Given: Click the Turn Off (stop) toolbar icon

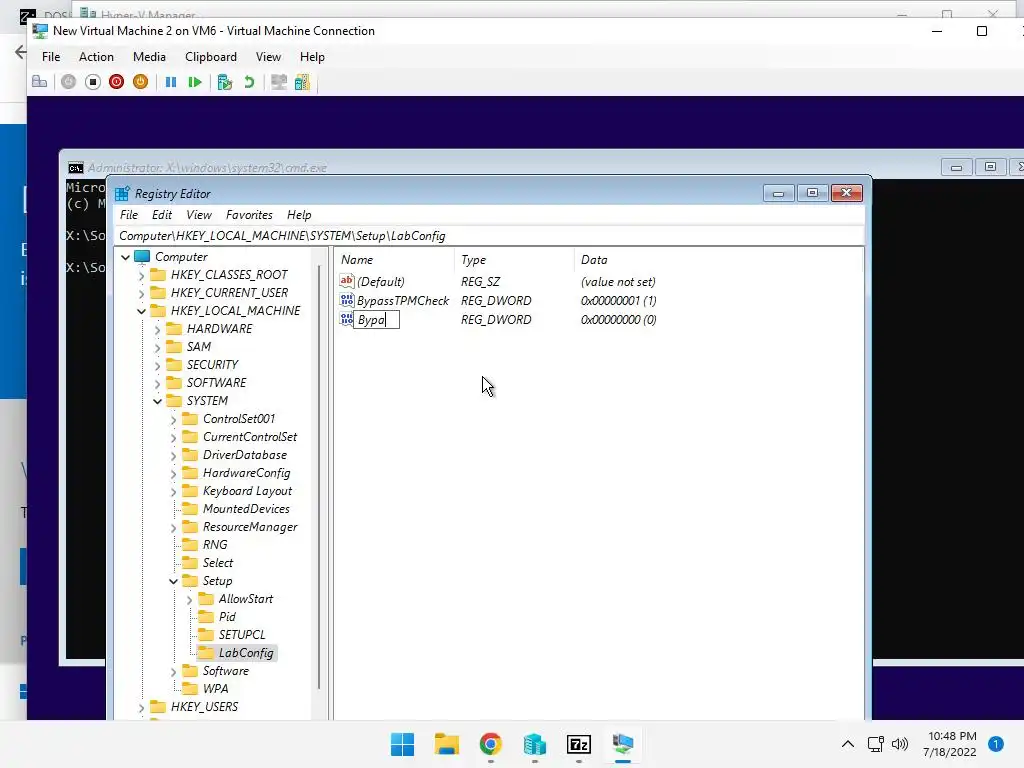Looking at the screenshot, I should click(x=93, y=82).
